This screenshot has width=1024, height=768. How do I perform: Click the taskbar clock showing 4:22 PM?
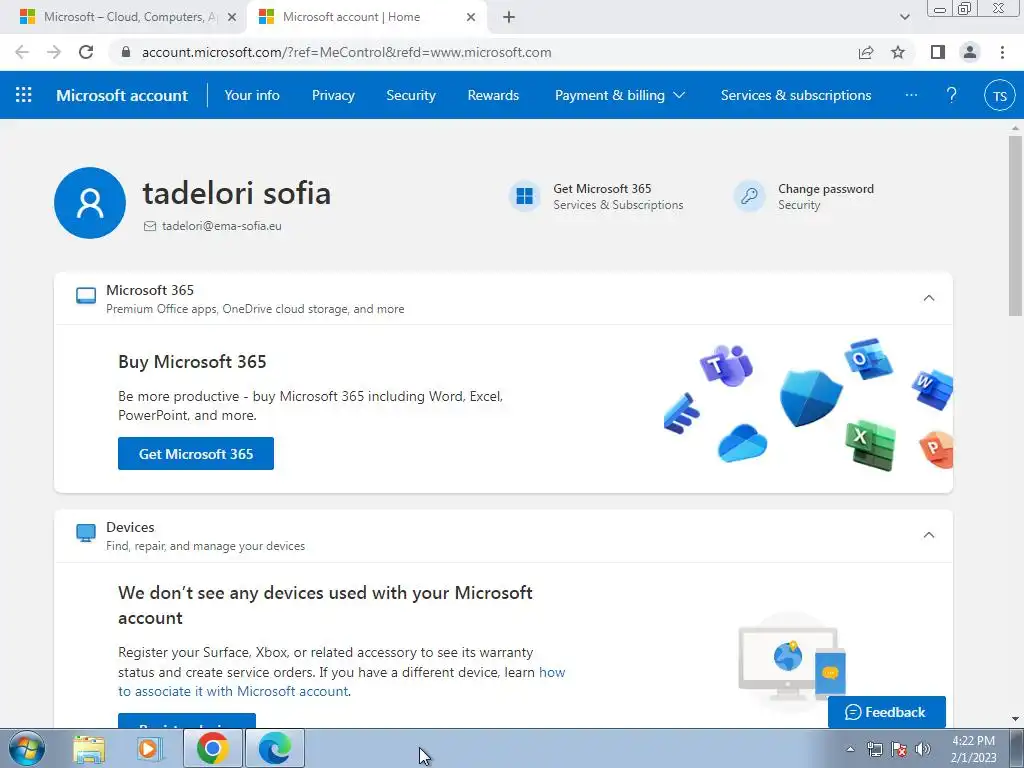[973, 749]
